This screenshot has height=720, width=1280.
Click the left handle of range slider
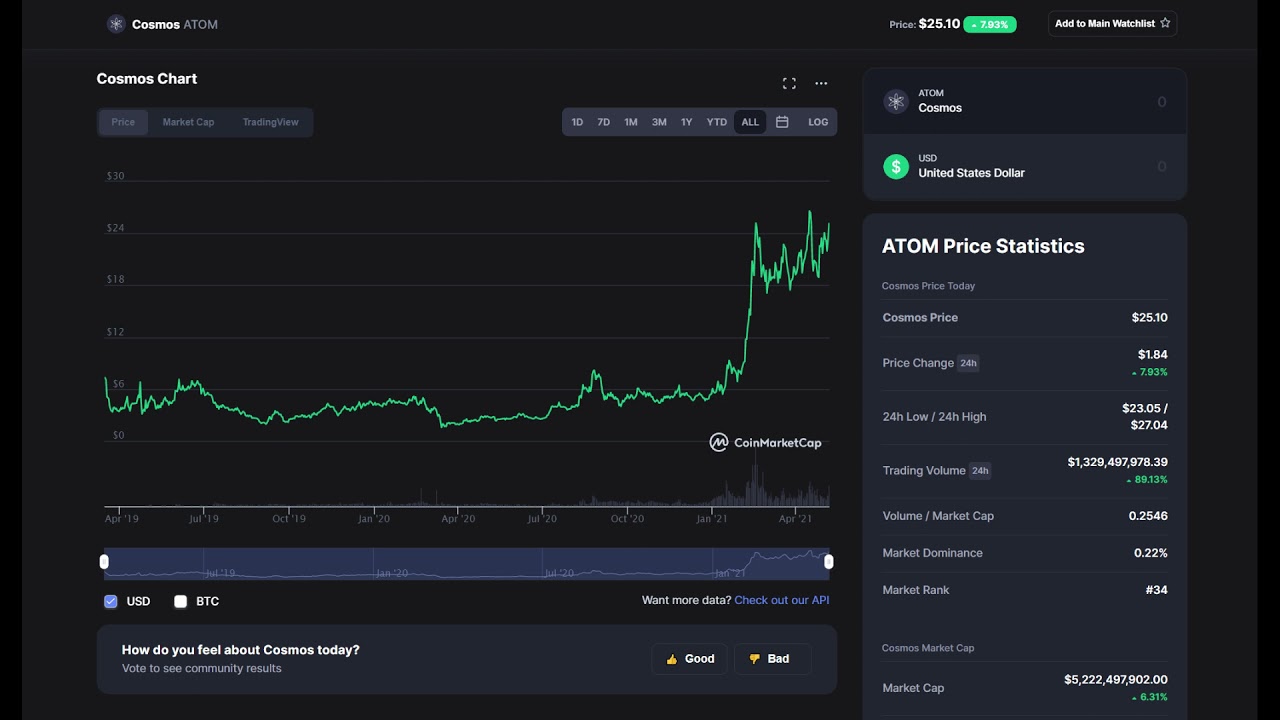click(104, 562)
